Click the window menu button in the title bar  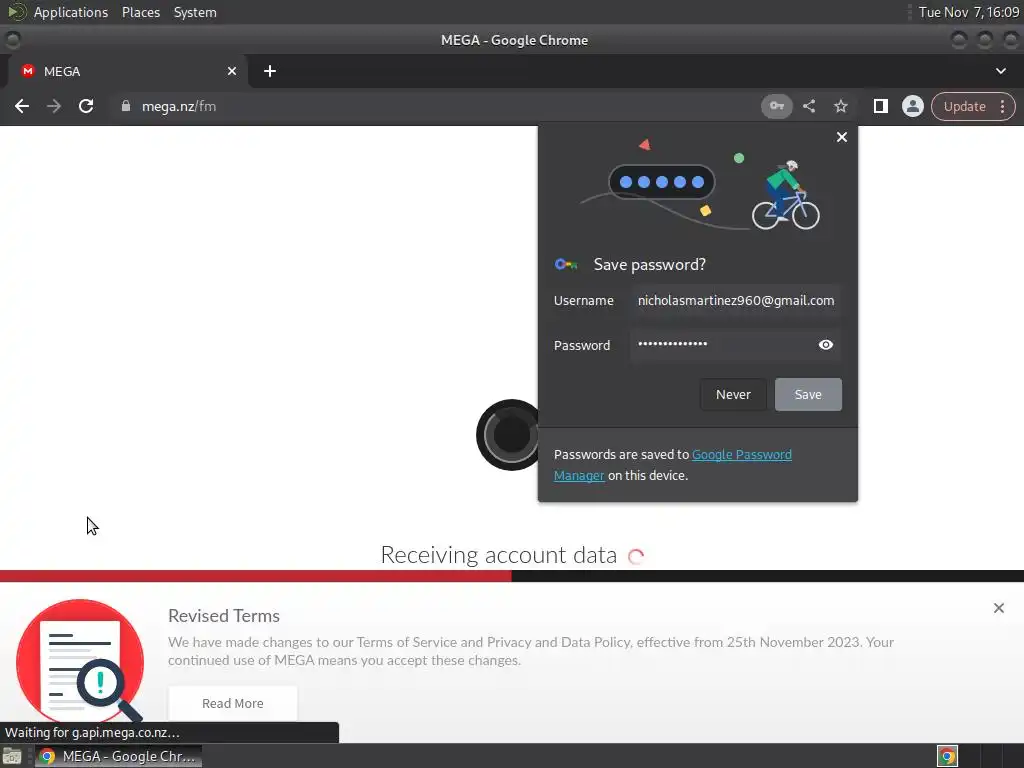(12, 40)
